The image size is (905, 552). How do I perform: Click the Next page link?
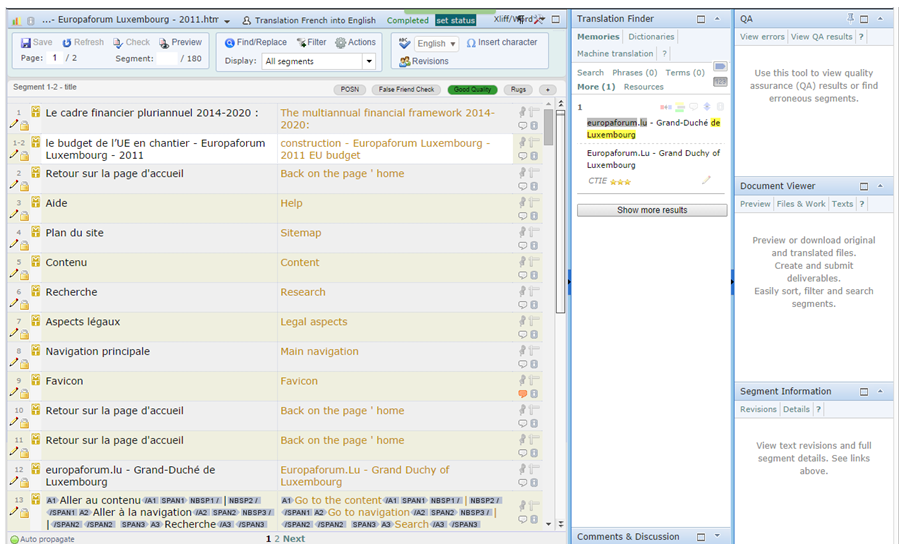pyautogui.click(x=293, y=539)
